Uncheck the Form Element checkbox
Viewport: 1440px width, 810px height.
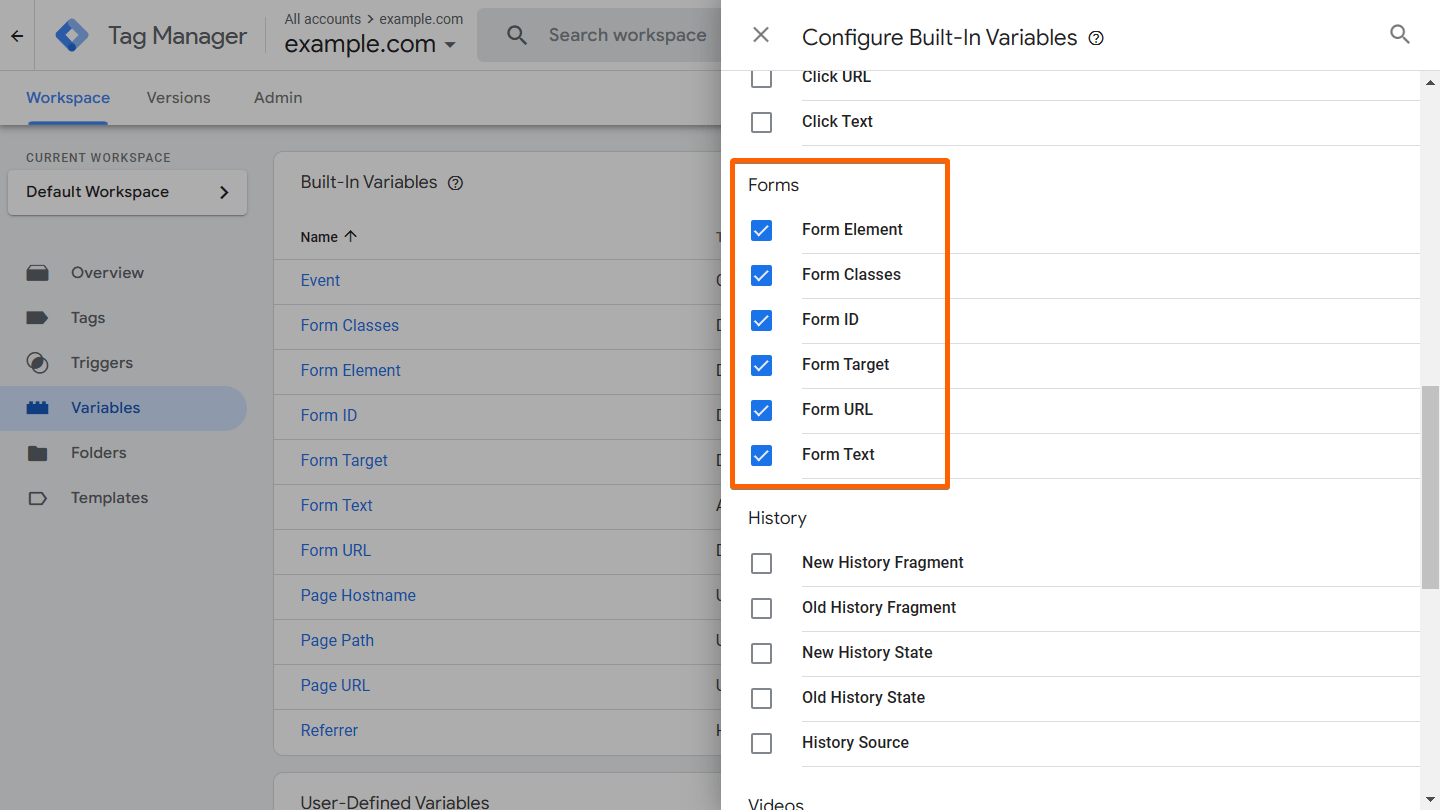[x=761, y=231]
